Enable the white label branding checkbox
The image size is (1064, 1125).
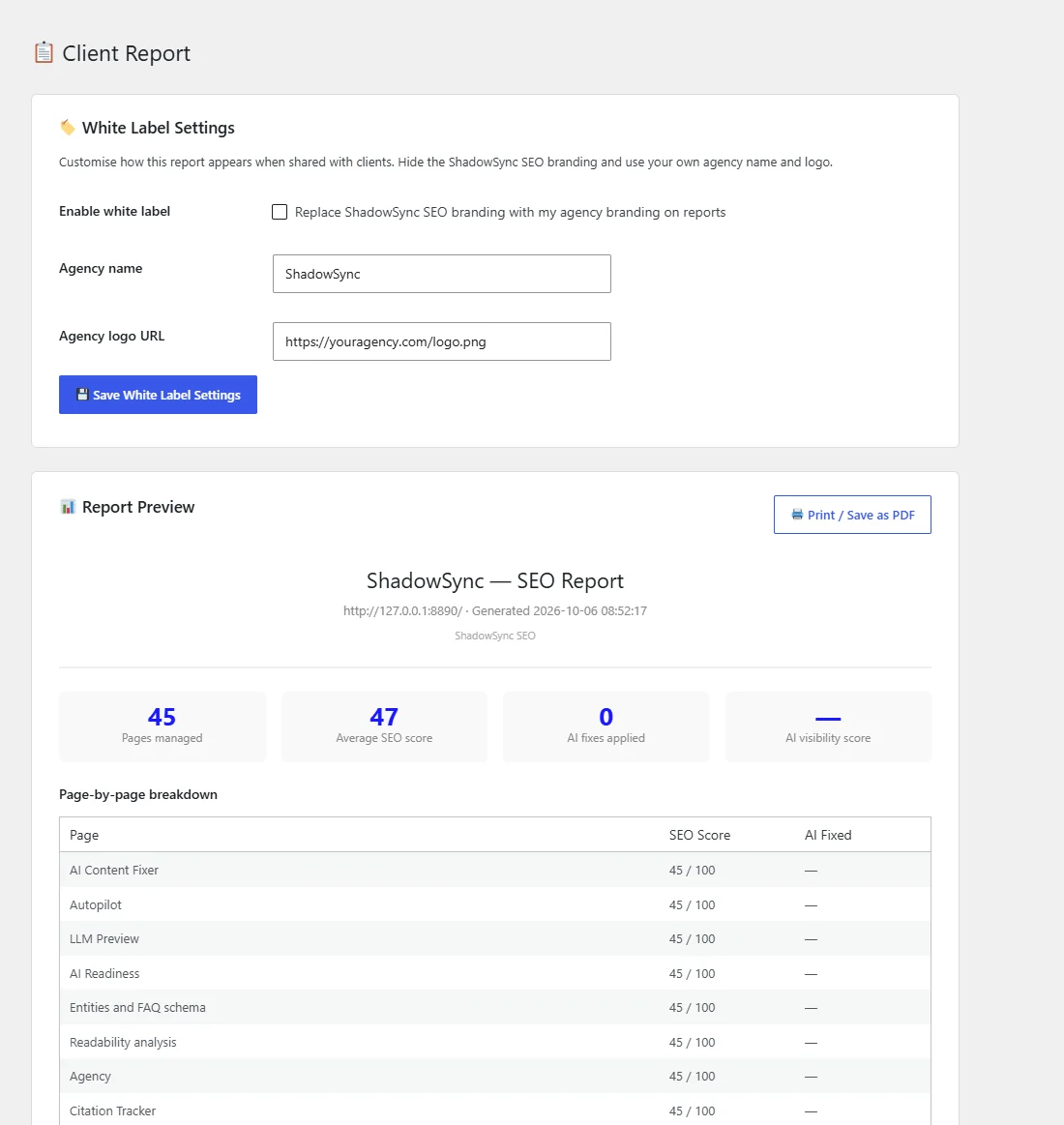coord(280,212)
